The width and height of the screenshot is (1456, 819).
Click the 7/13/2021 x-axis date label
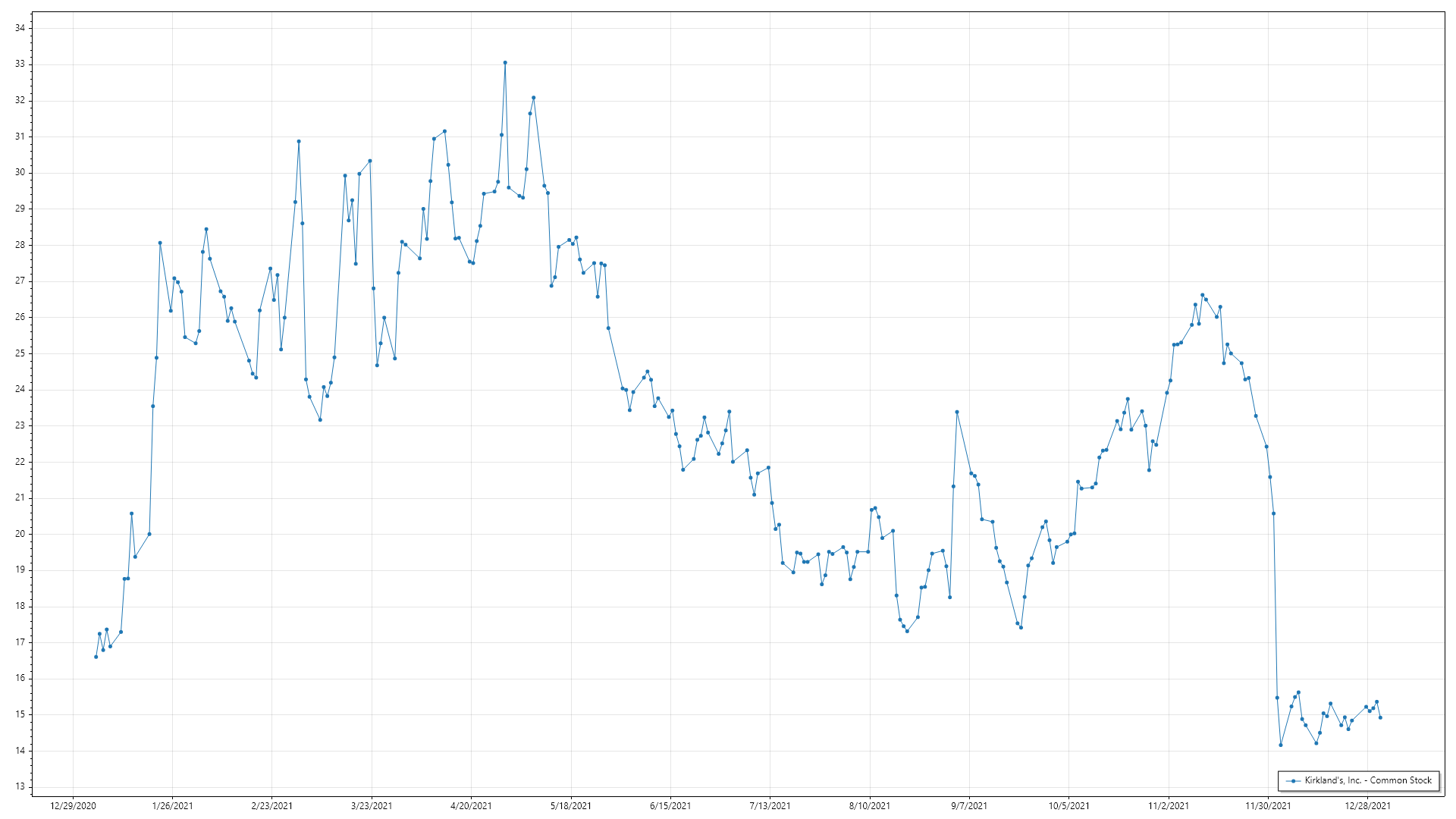tap(770, 805)
